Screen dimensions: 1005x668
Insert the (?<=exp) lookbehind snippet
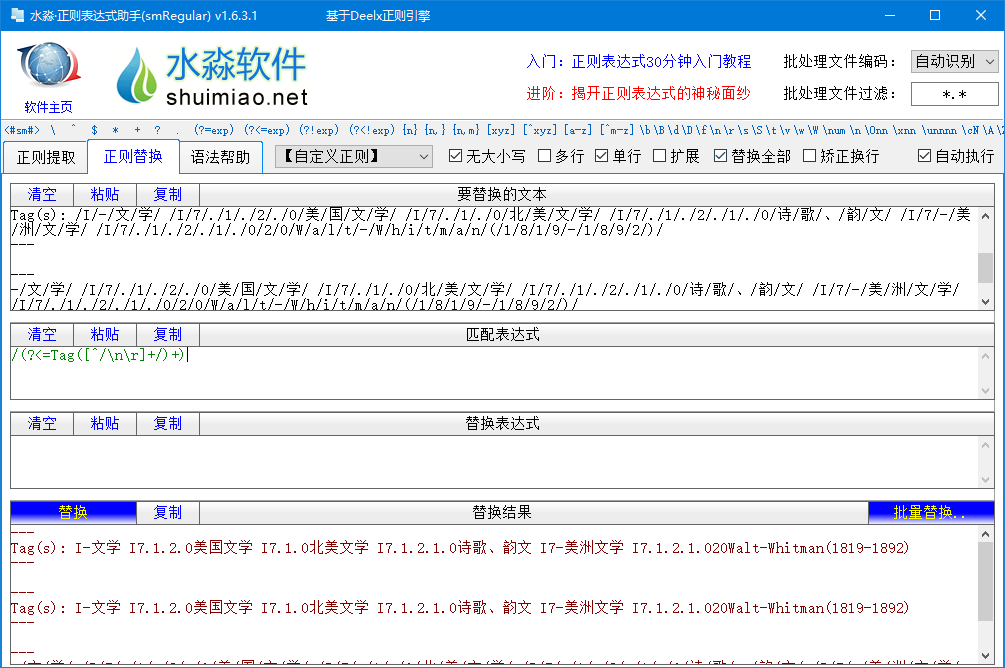tap(266, 130)
